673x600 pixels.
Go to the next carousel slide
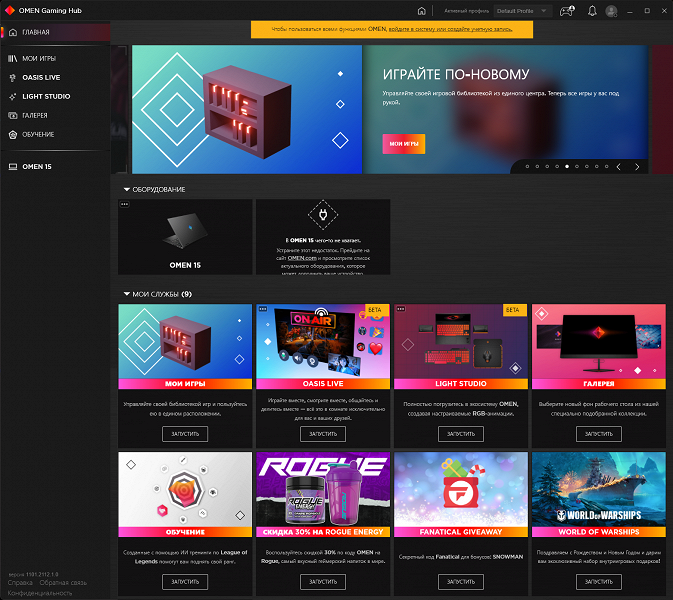coord(637,167)
